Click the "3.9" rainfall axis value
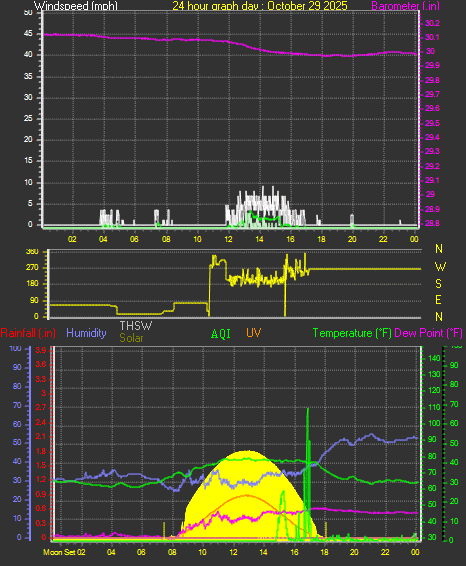This screenshot has height=566, width=466. [41, 350]
